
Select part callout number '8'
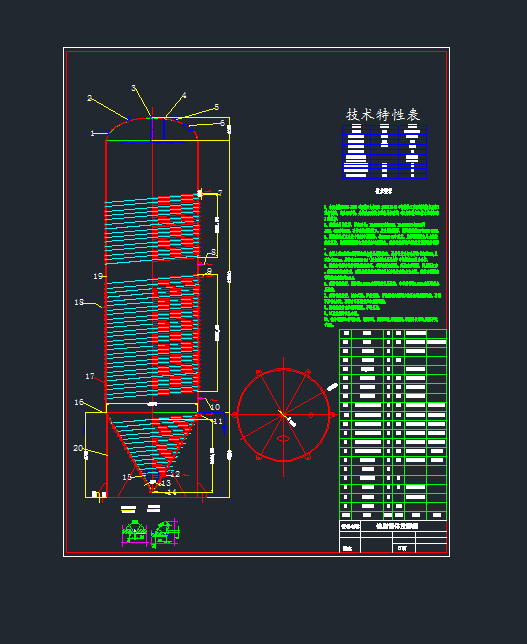[213, 252]
